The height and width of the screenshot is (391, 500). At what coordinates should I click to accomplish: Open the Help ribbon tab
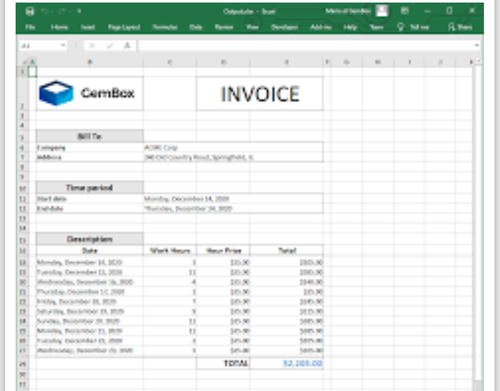click(x=350, y=27)
